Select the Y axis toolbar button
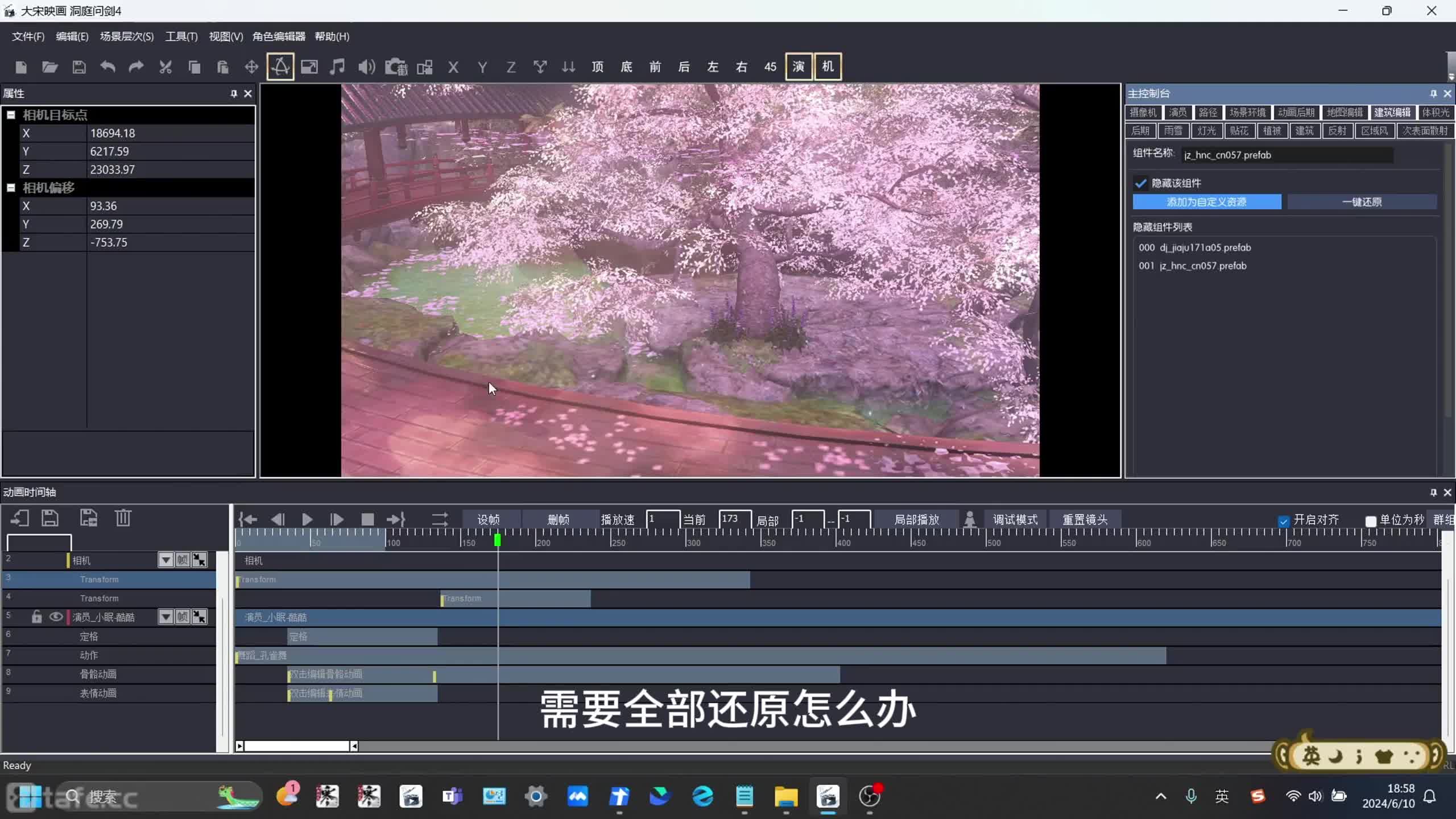 (482, 68)
